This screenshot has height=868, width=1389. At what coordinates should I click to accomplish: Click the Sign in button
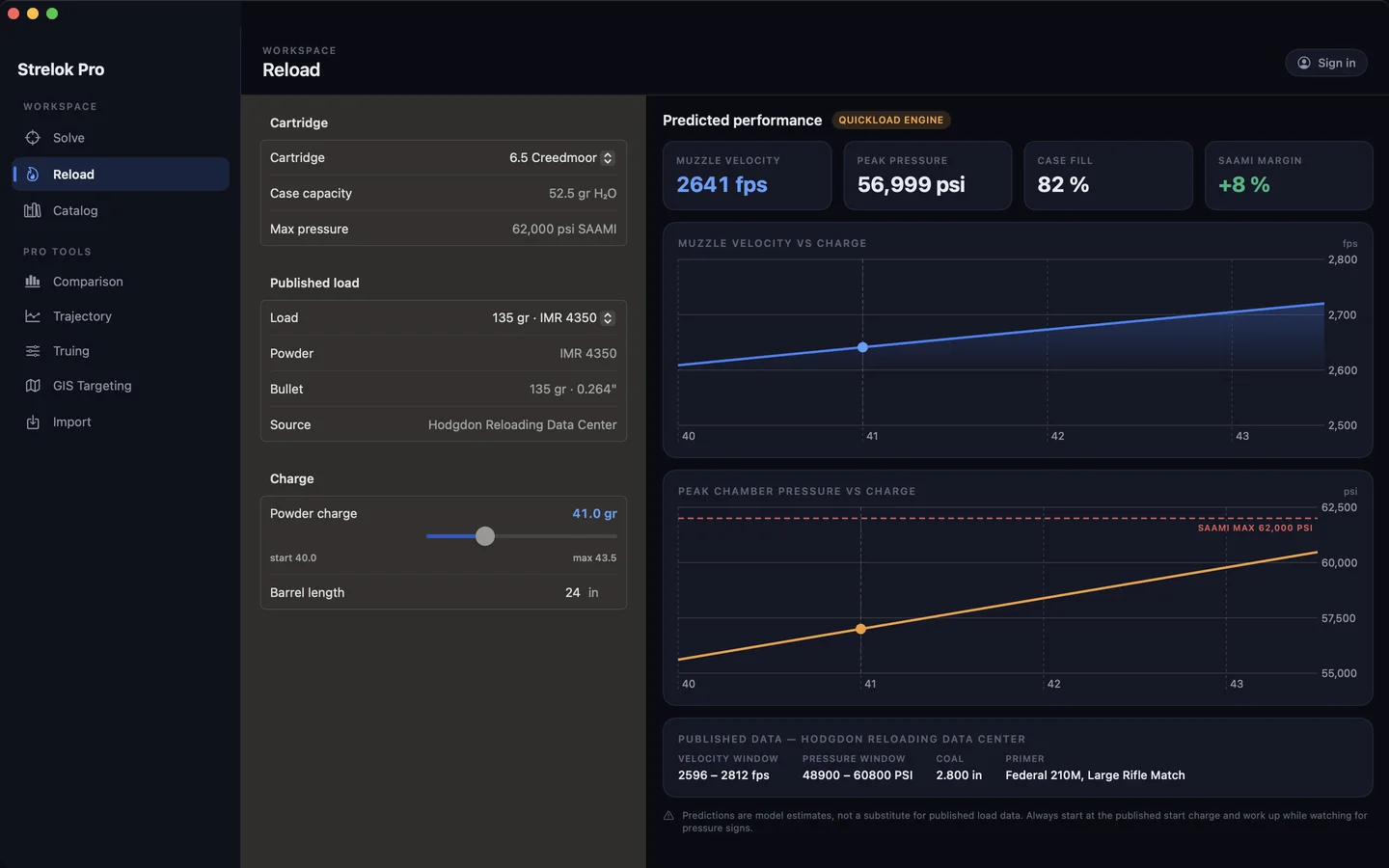[1326, 63]
